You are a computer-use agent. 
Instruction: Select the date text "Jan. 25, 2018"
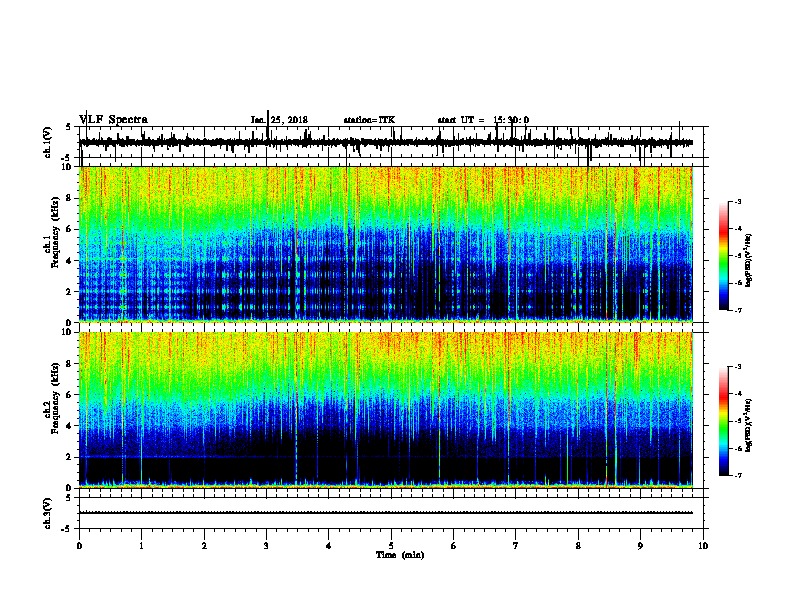[x=279, y=120]
